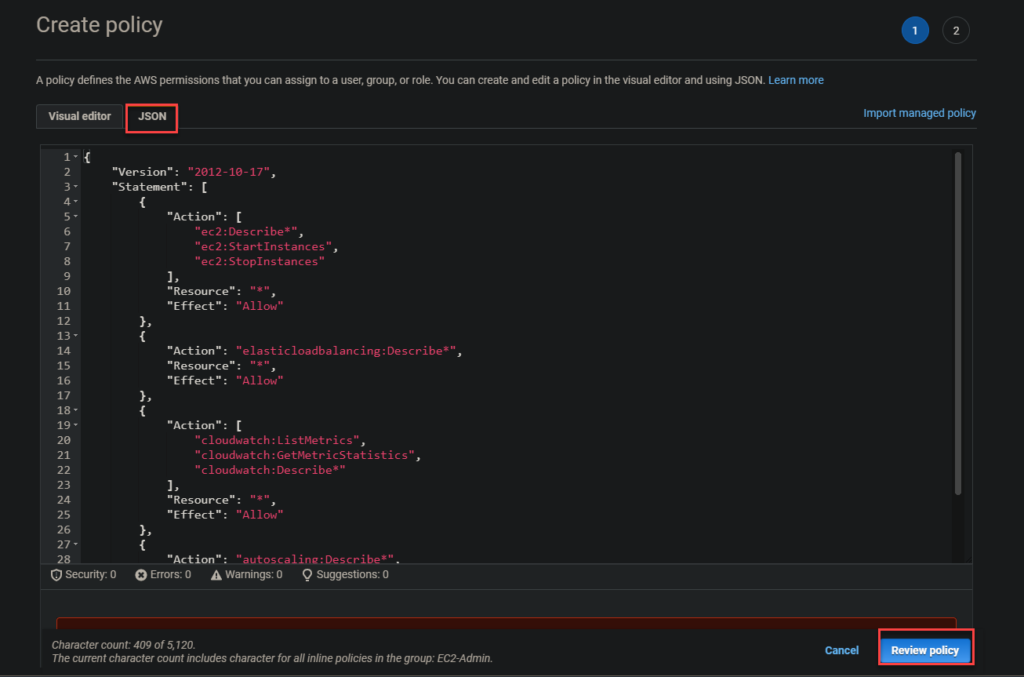Switch to the Visual editor tab
1024x677 pixels.
[x=80, y=116]
